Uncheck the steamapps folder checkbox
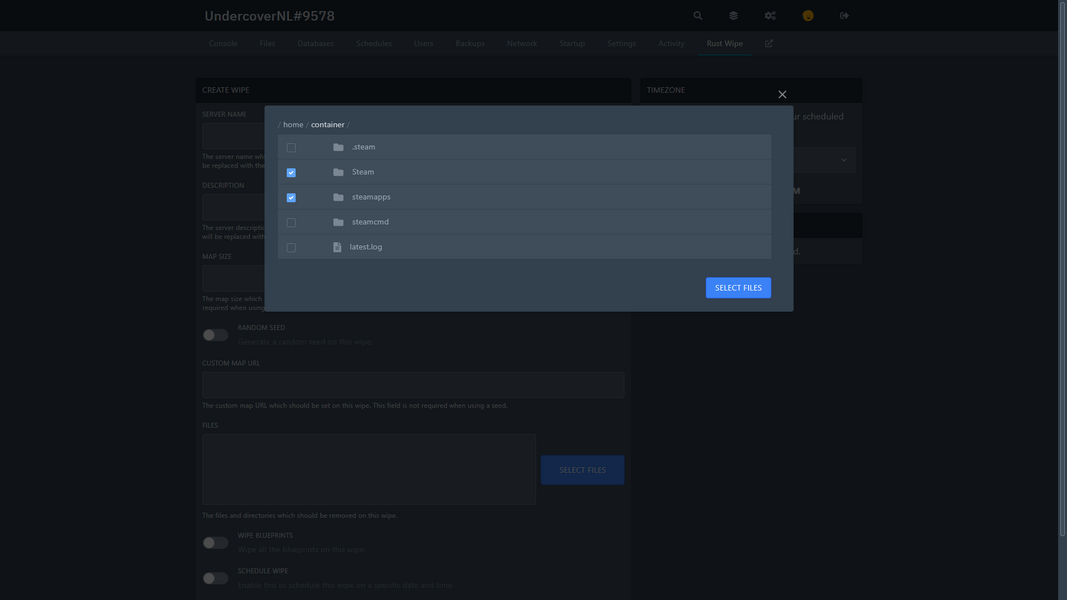 pyautogui.click(x=291, y=198)
